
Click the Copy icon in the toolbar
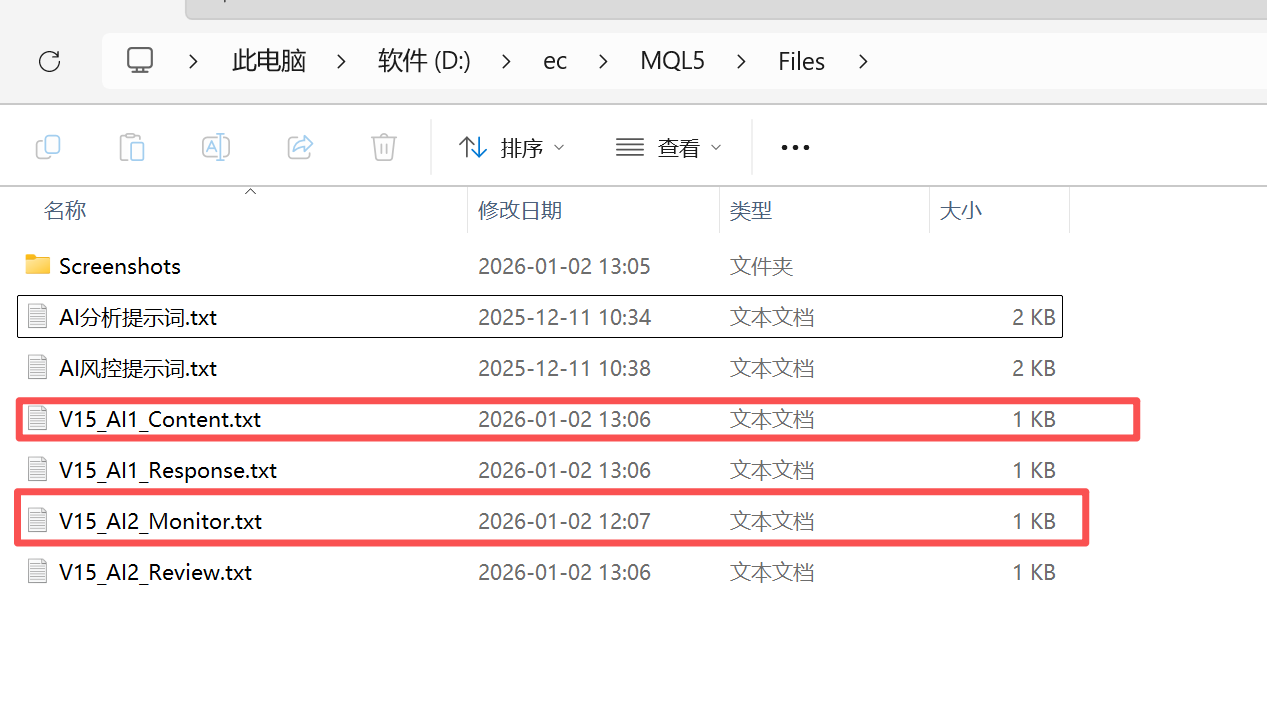tap(47, 146)
